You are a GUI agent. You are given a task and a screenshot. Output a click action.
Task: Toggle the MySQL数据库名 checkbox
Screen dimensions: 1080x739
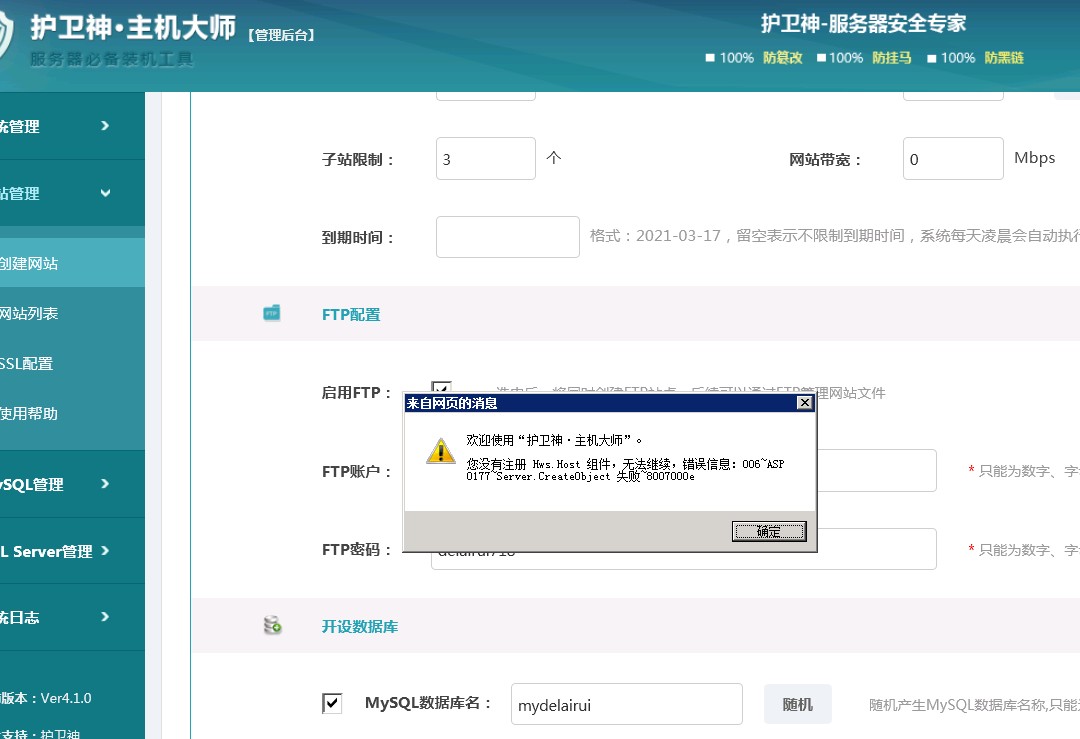332,703
